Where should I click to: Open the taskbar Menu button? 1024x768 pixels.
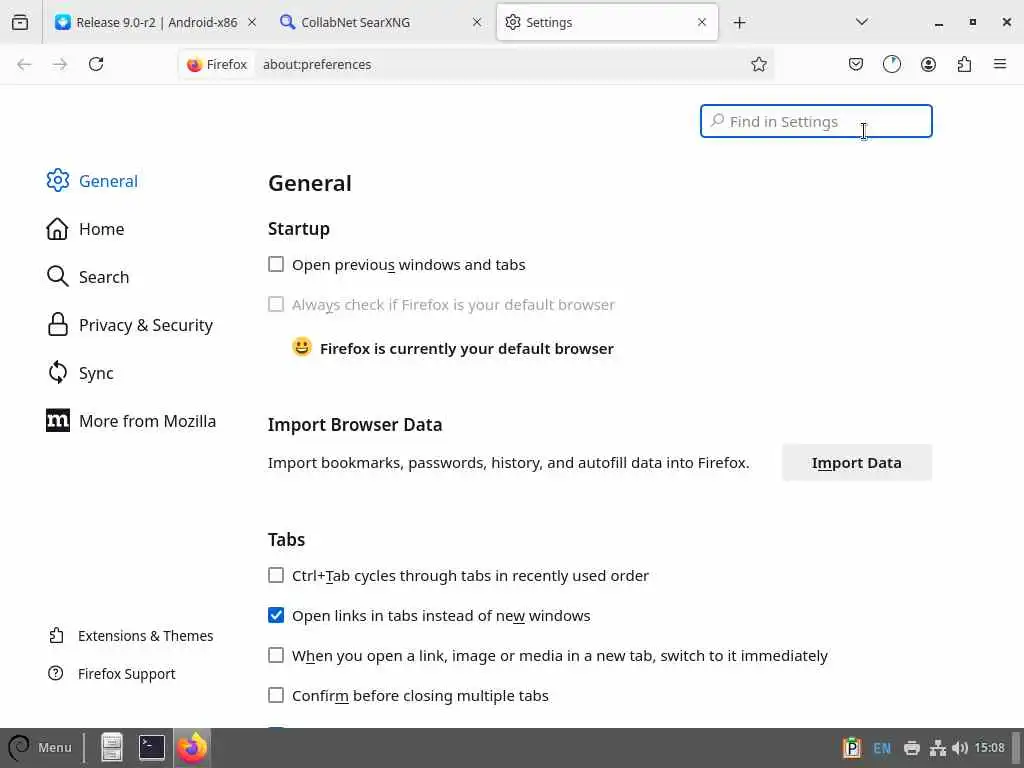point(39,748)
